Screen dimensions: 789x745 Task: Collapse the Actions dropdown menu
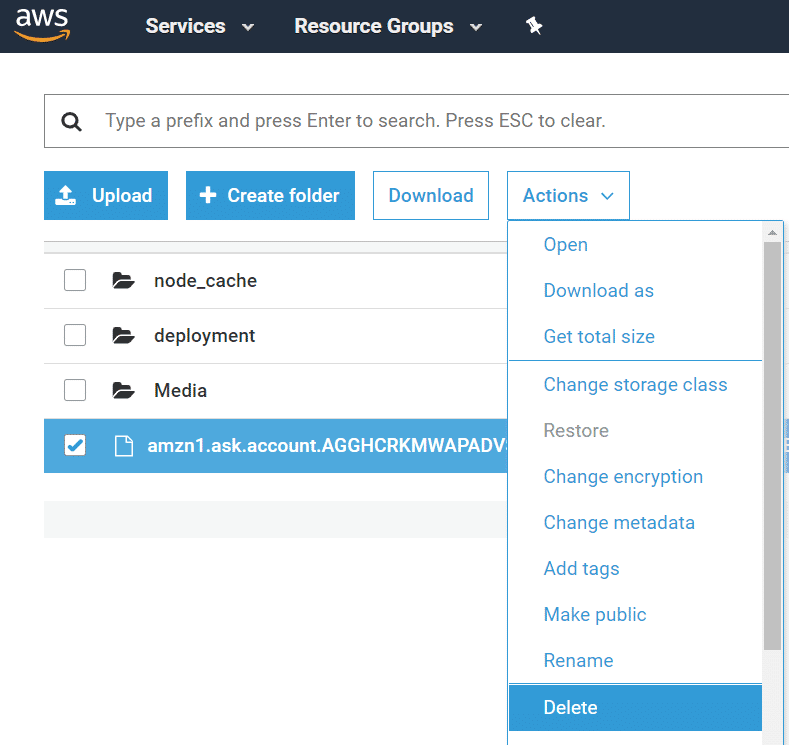(x=568, y=196)
